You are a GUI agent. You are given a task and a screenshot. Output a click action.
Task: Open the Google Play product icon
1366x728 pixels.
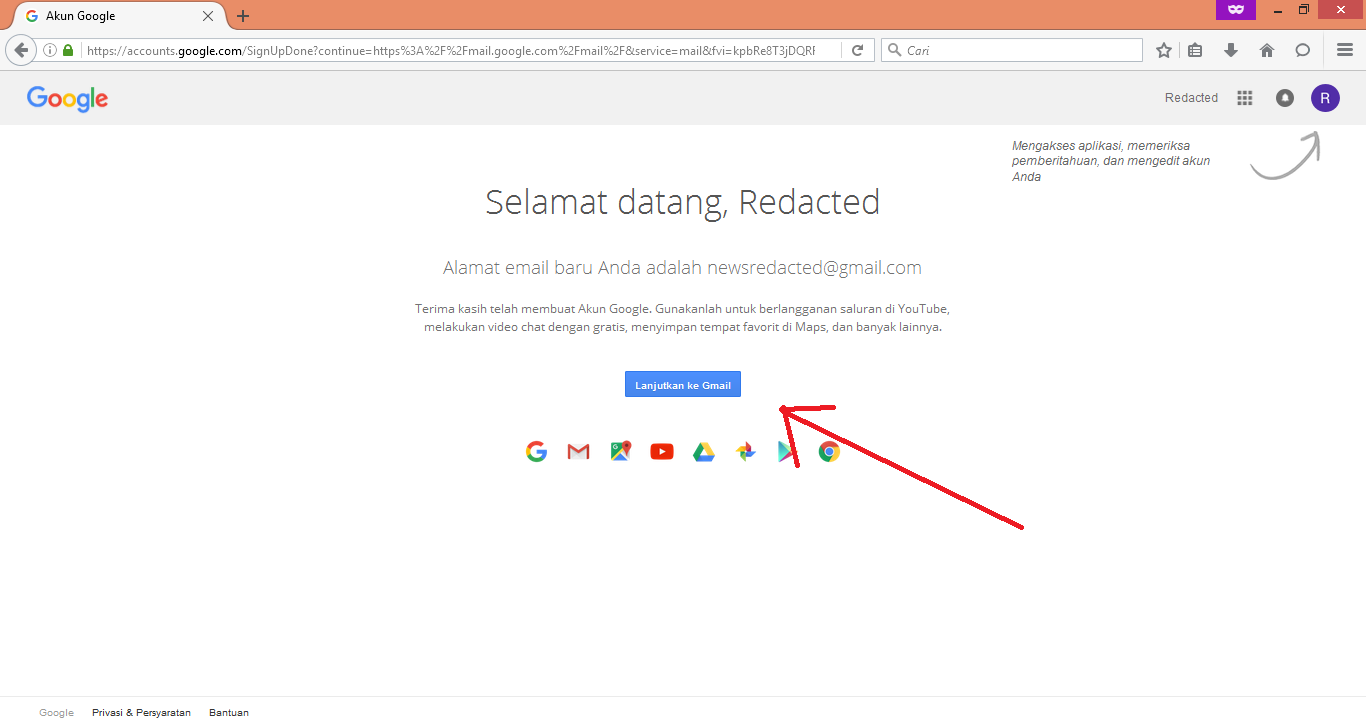click(x=787, y=452)
